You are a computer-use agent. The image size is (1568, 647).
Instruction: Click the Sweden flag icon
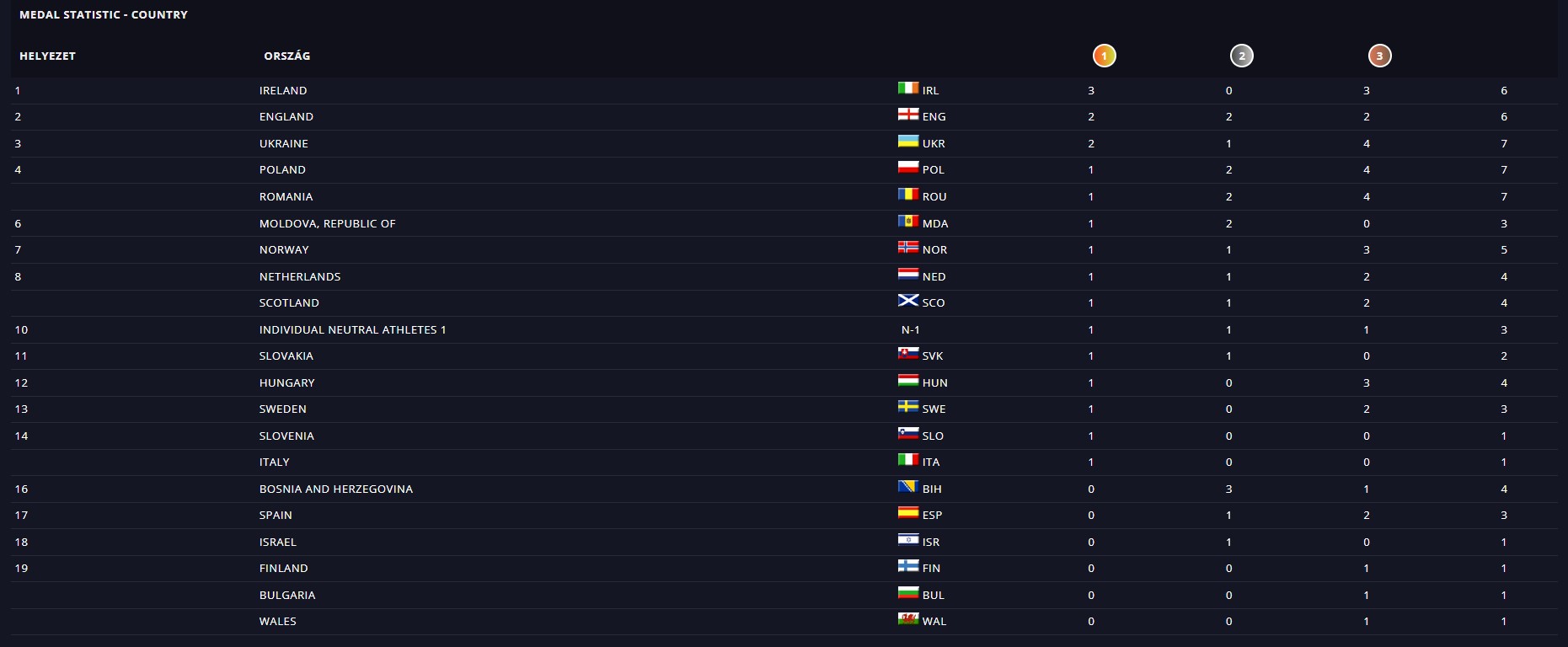point(907,407)
